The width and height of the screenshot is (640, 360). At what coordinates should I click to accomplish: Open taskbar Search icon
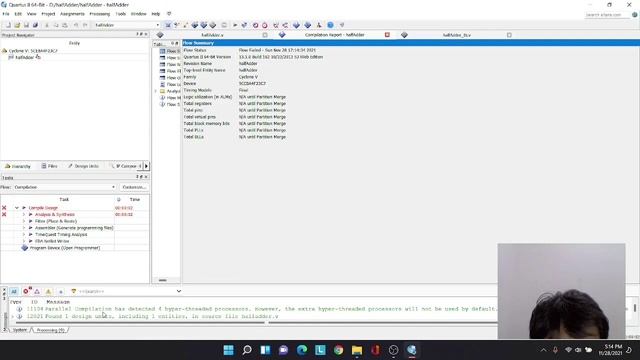click(247, 350)
